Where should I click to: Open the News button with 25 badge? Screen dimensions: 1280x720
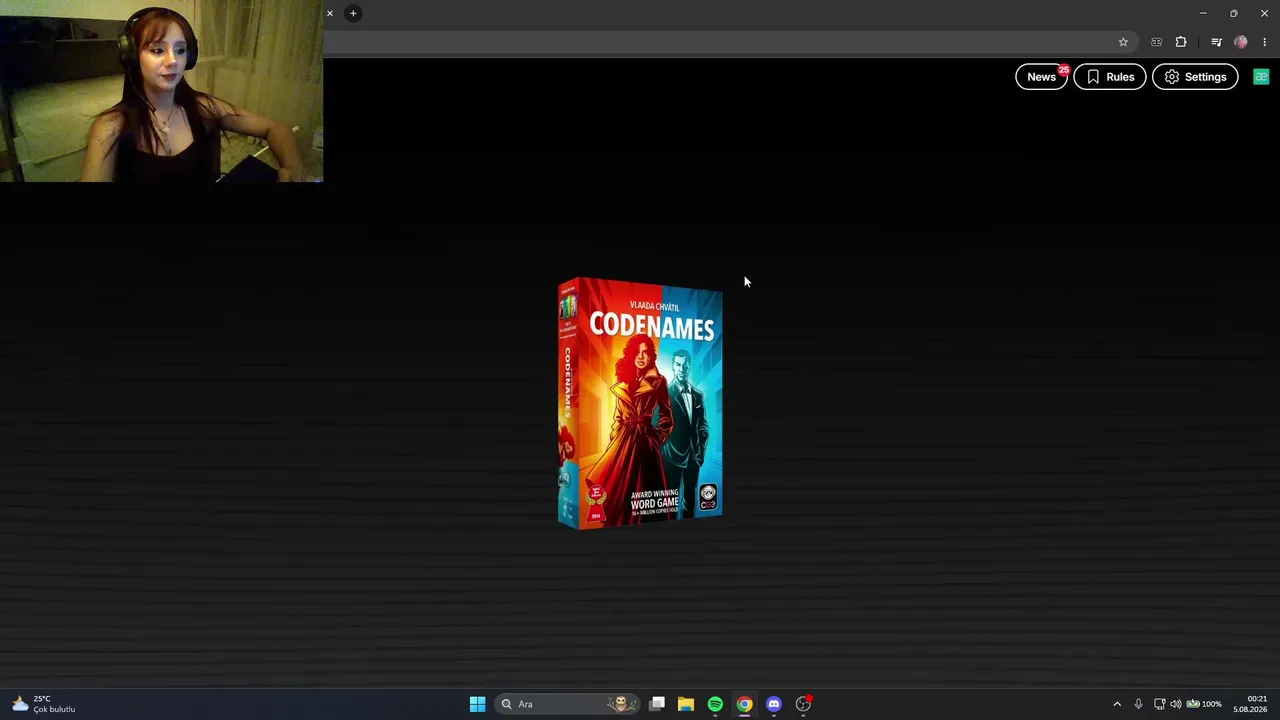[1041, 77]
